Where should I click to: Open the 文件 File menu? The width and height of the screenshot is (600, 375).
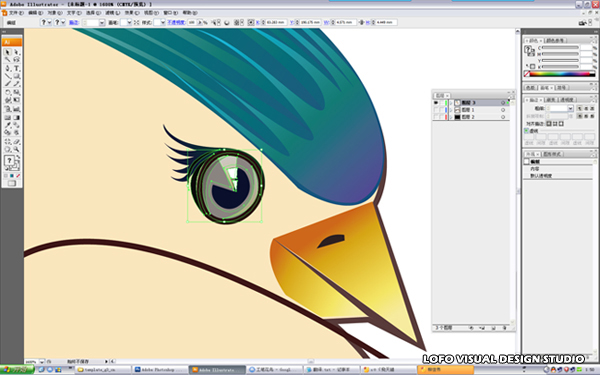point(16,13)
